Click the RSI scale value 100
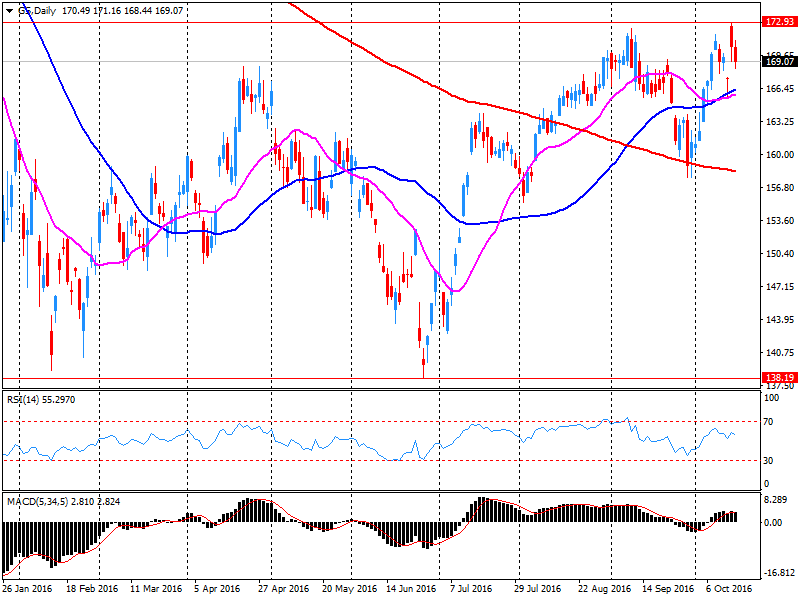The width and height of the screenshot is (800, 600). coord(772,398)
